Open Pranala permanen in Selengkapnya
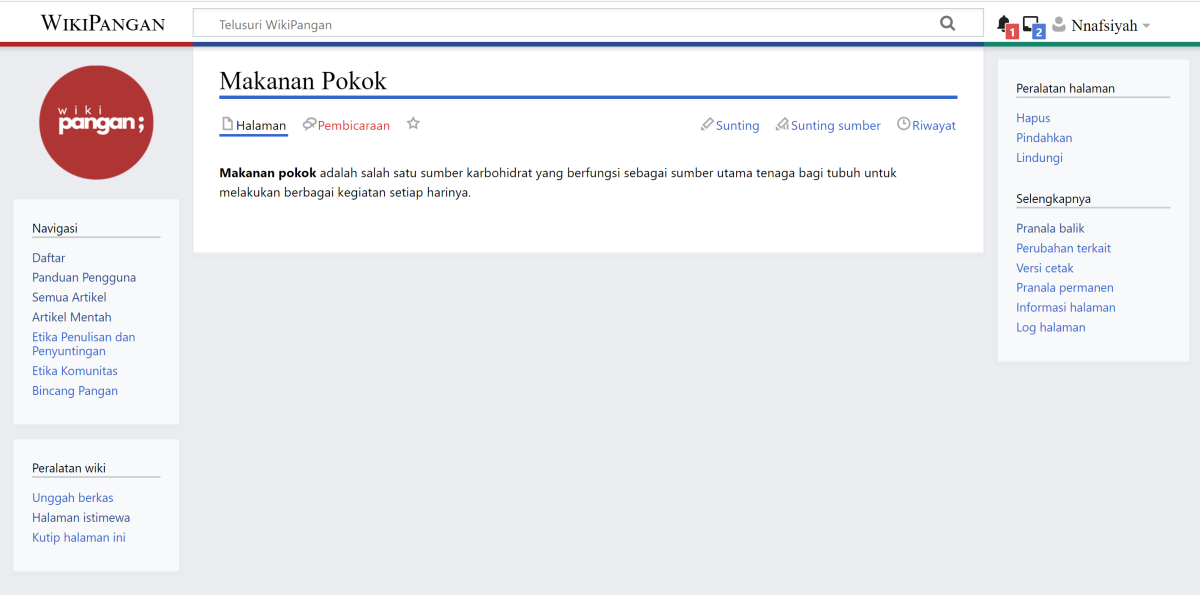This screenshot has width=1200, height=595. [x=1064, y=287]
